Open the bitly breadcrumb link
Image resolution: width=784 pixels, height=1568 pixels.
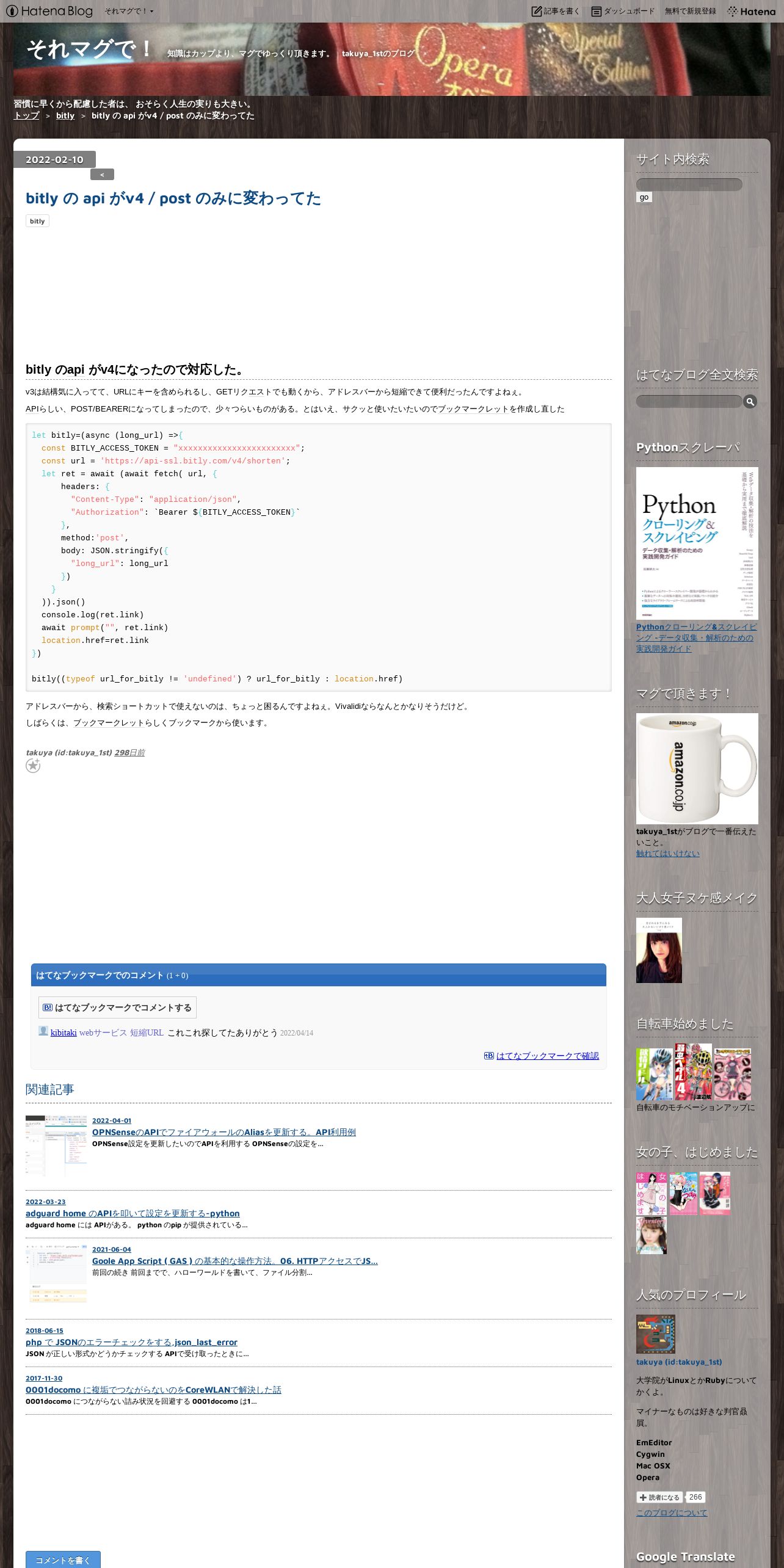click(65, 115)
